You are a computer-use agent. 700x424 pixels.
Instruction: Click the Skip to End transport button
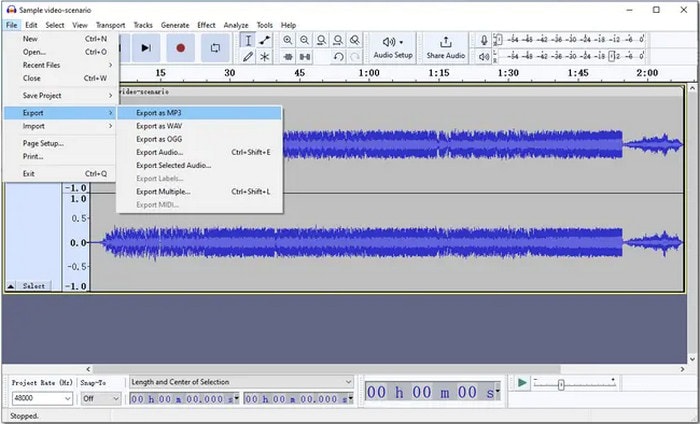pos(146,47)
